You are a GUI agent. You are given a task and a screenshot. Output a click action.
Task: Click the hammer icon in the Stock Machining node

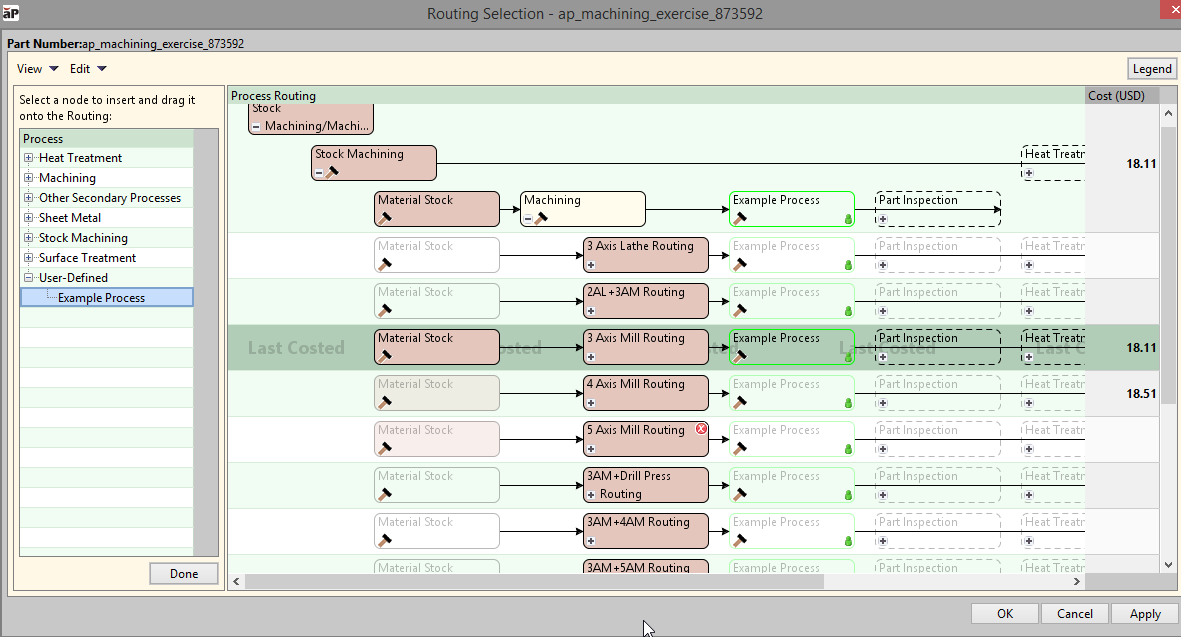[332, 172]
